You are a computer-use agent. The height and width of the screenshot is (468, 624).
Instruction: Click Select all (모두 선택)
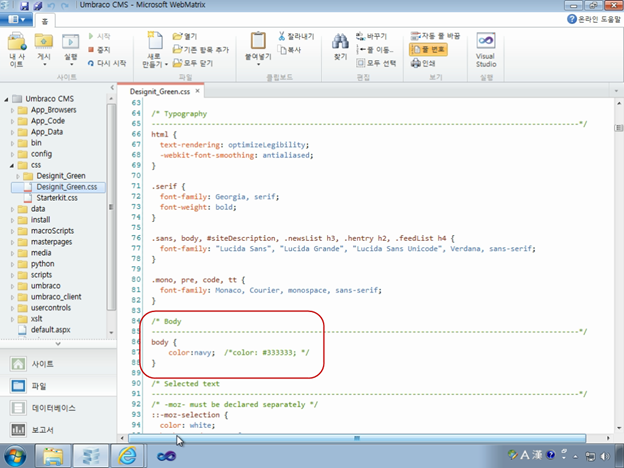(x=376, y=63)
